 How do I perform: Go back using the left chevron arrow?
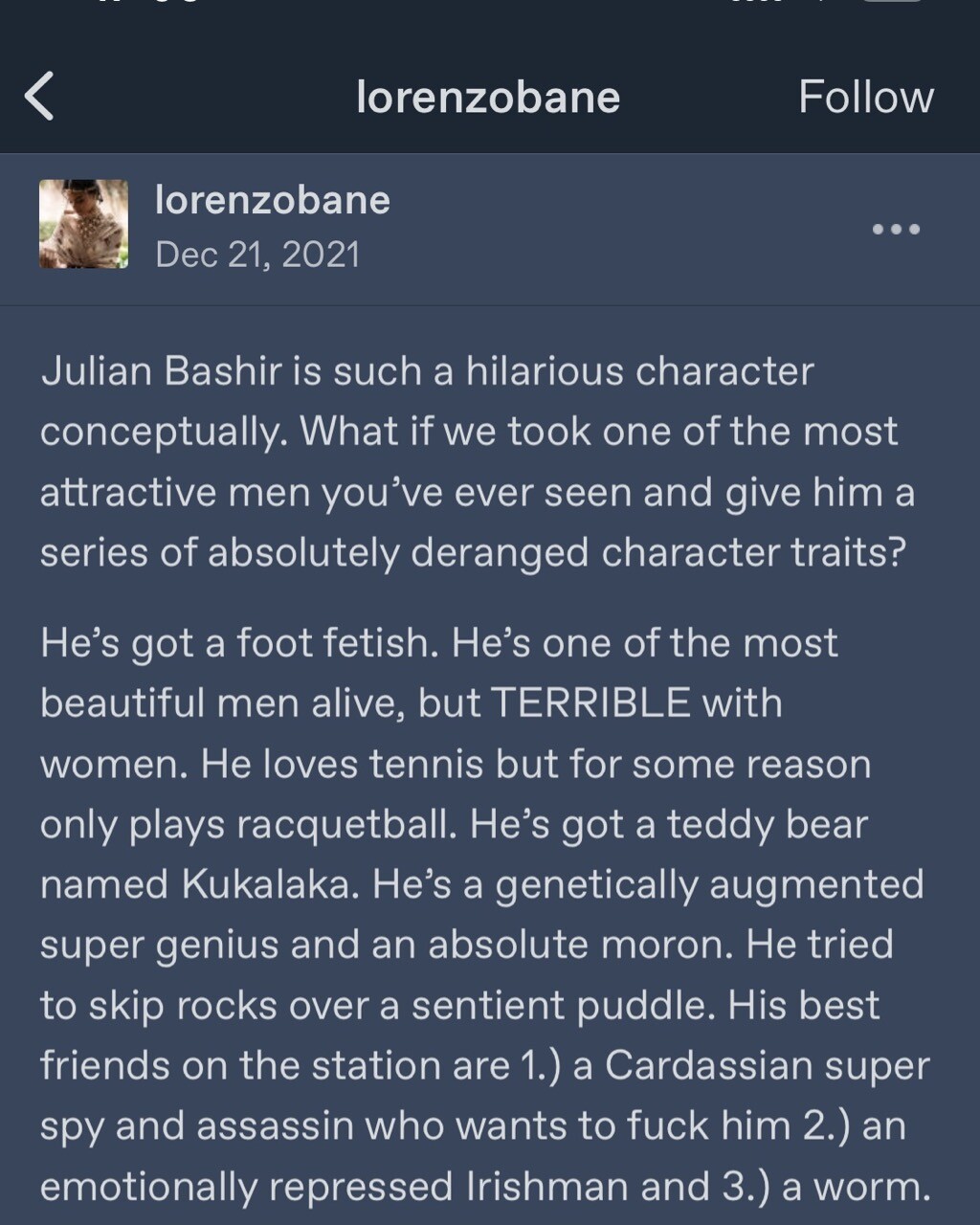(x=40, y=97)
